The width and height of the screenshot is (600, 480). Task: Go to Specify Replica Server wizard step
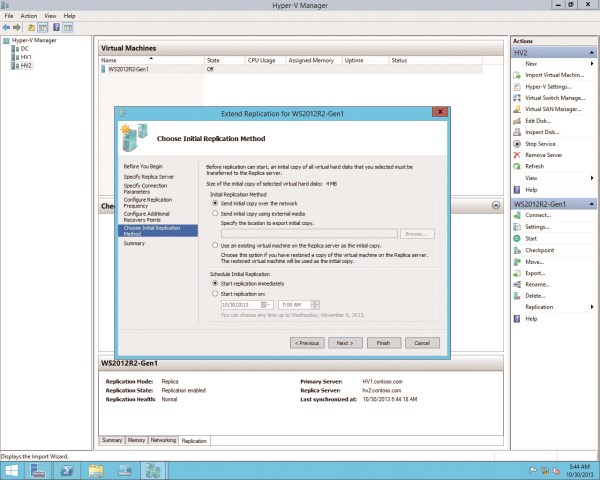(x=148, y=177)
